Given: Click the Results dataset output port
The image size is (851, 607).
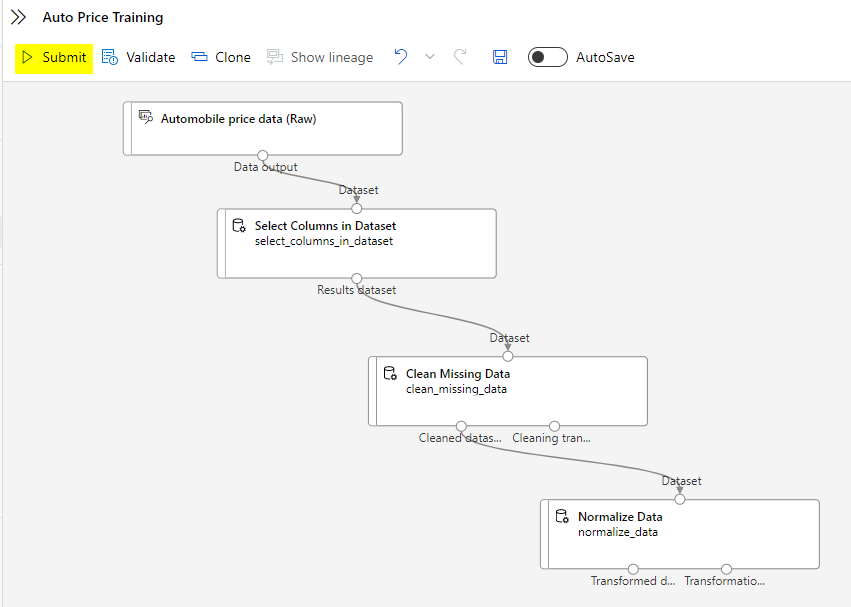Looking at the screenshot, I should (356, 278).
